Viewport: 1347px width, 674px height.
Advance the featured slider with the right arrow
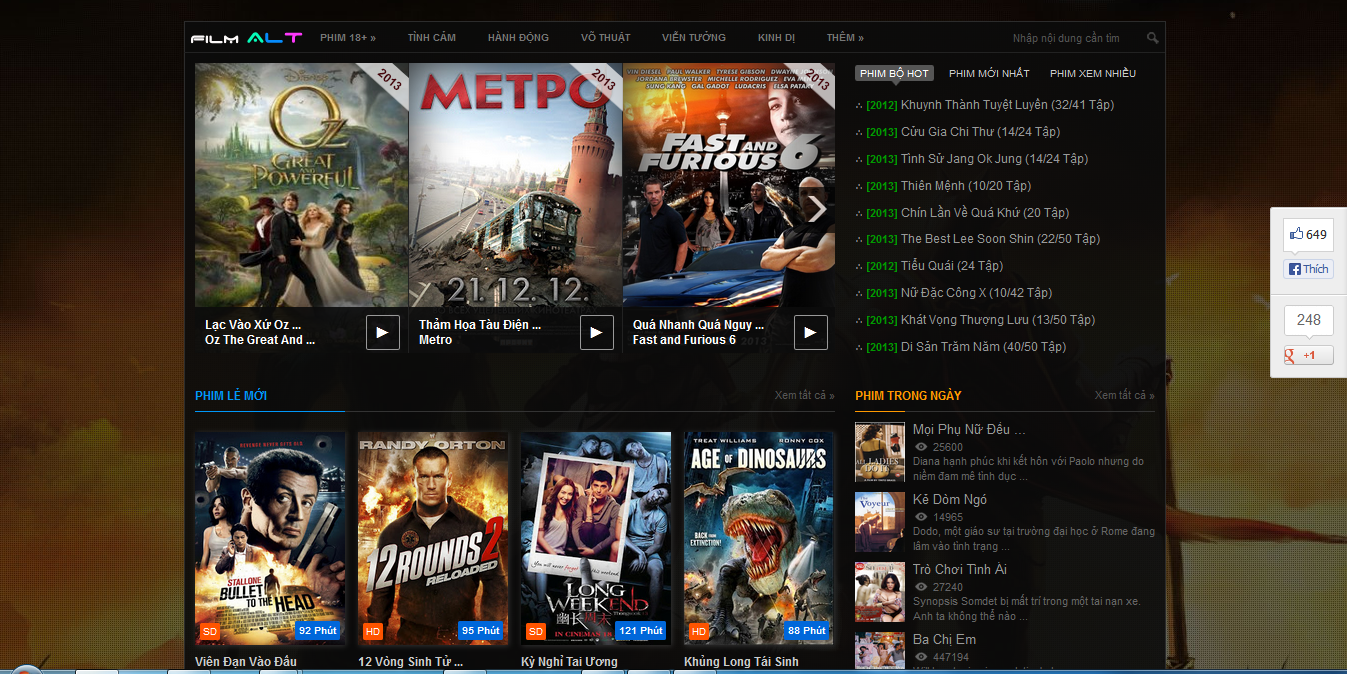pyautogui.click(x=817, y=209)
